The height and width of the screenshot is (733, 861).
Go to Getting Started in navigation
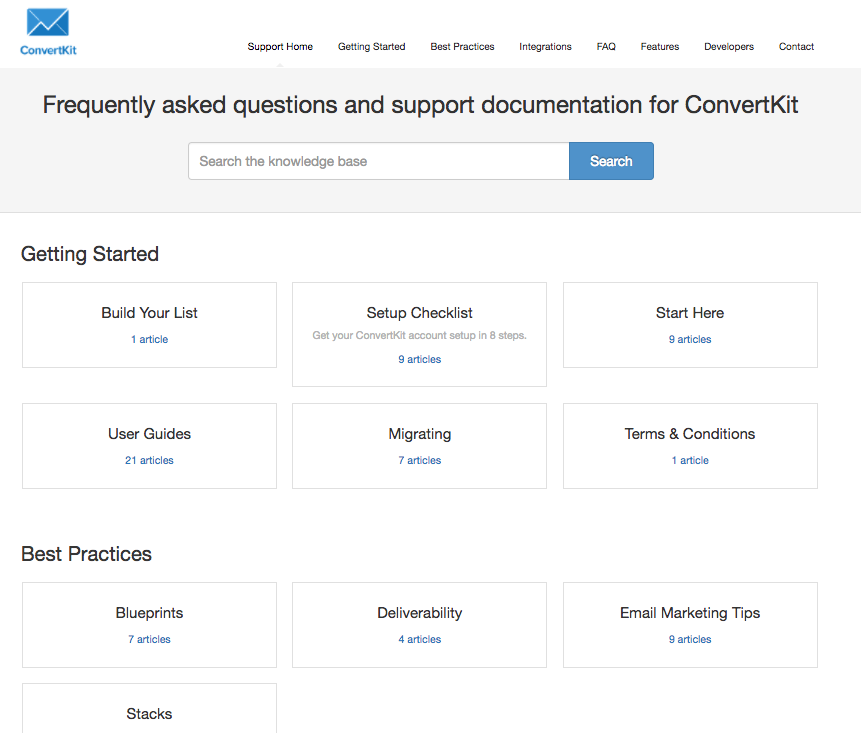(371, 47)
